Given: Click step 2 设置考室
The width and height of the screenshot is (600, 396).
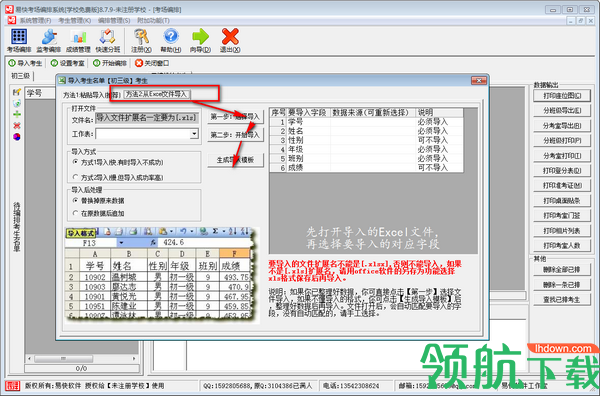Looking at the screenshot, I should point(67,63).
